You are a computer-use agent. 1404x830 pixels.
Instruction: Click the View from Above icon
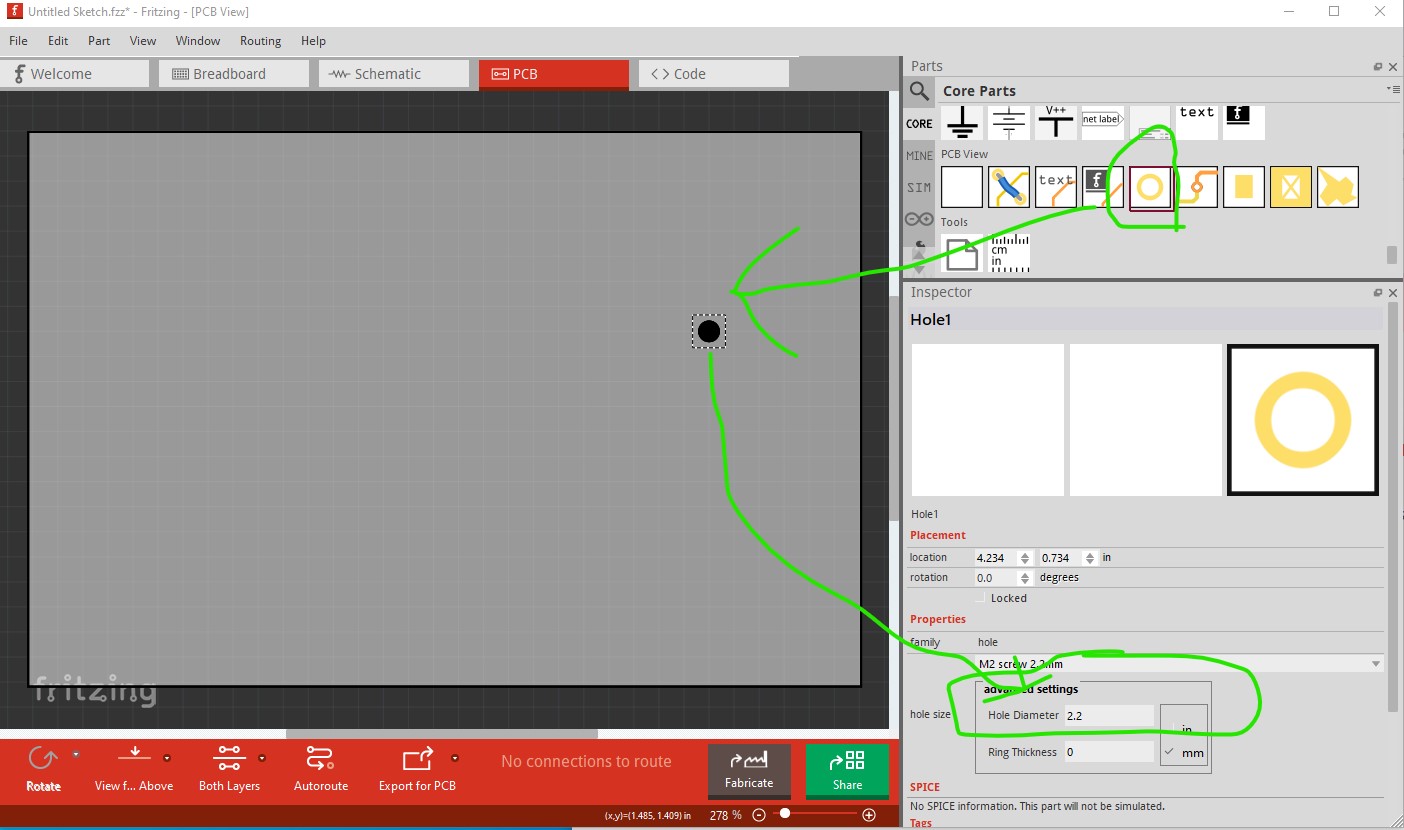pos(134,757)
